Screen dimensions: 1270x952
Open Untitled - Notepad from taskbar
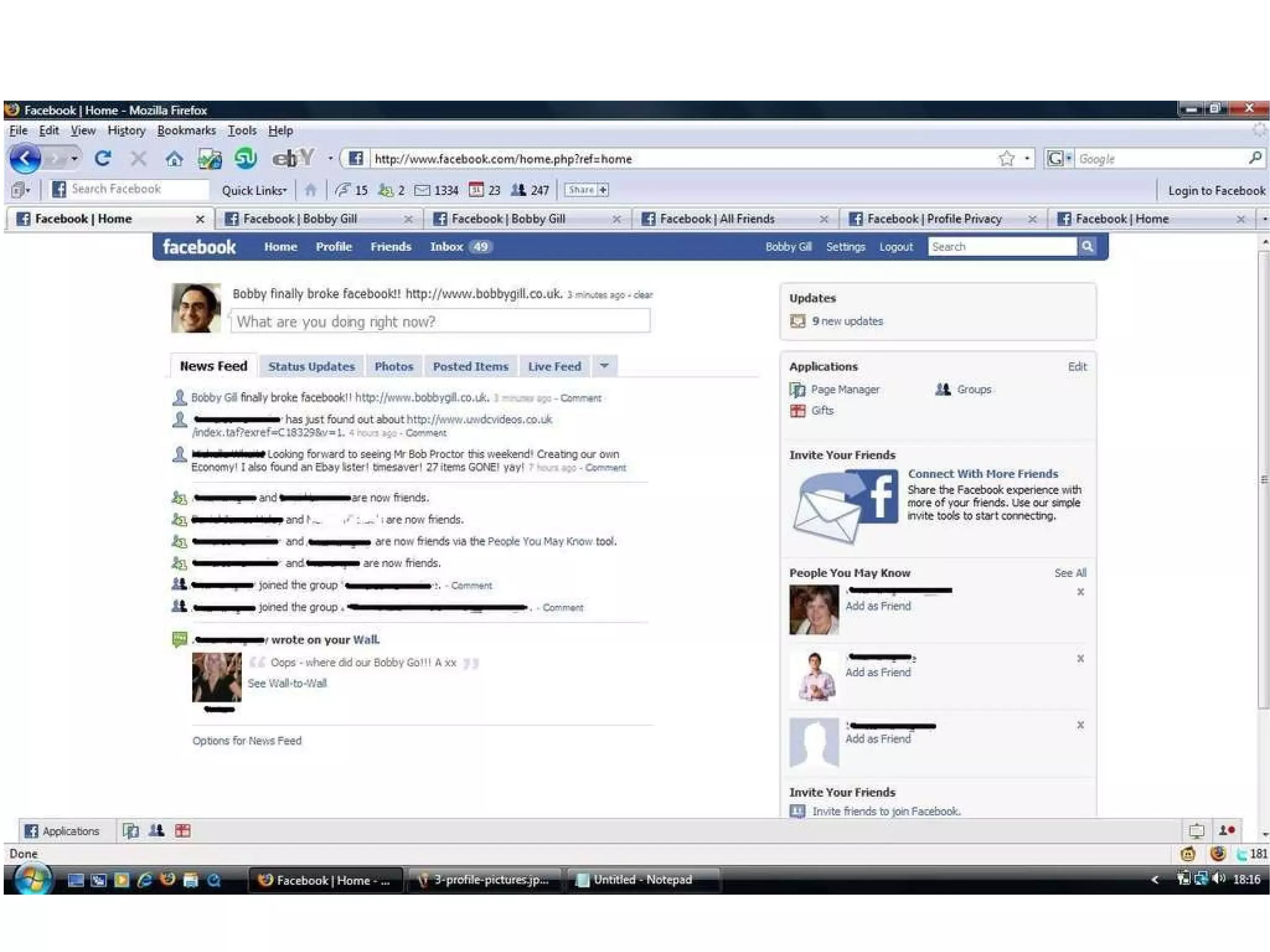click(642, 879)
